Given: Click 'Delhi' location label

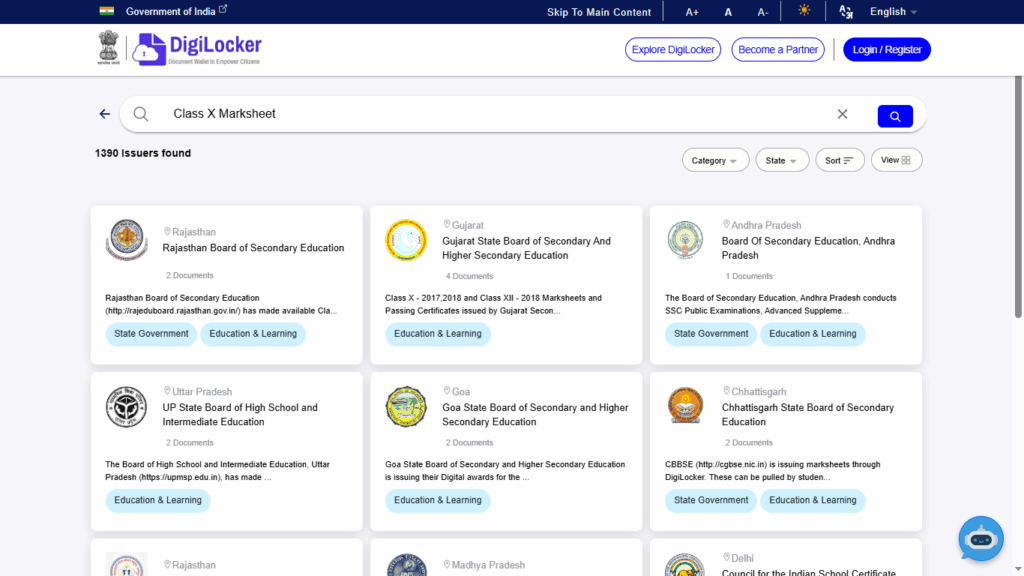Looking at the screenshot, I should coord(742,558).
